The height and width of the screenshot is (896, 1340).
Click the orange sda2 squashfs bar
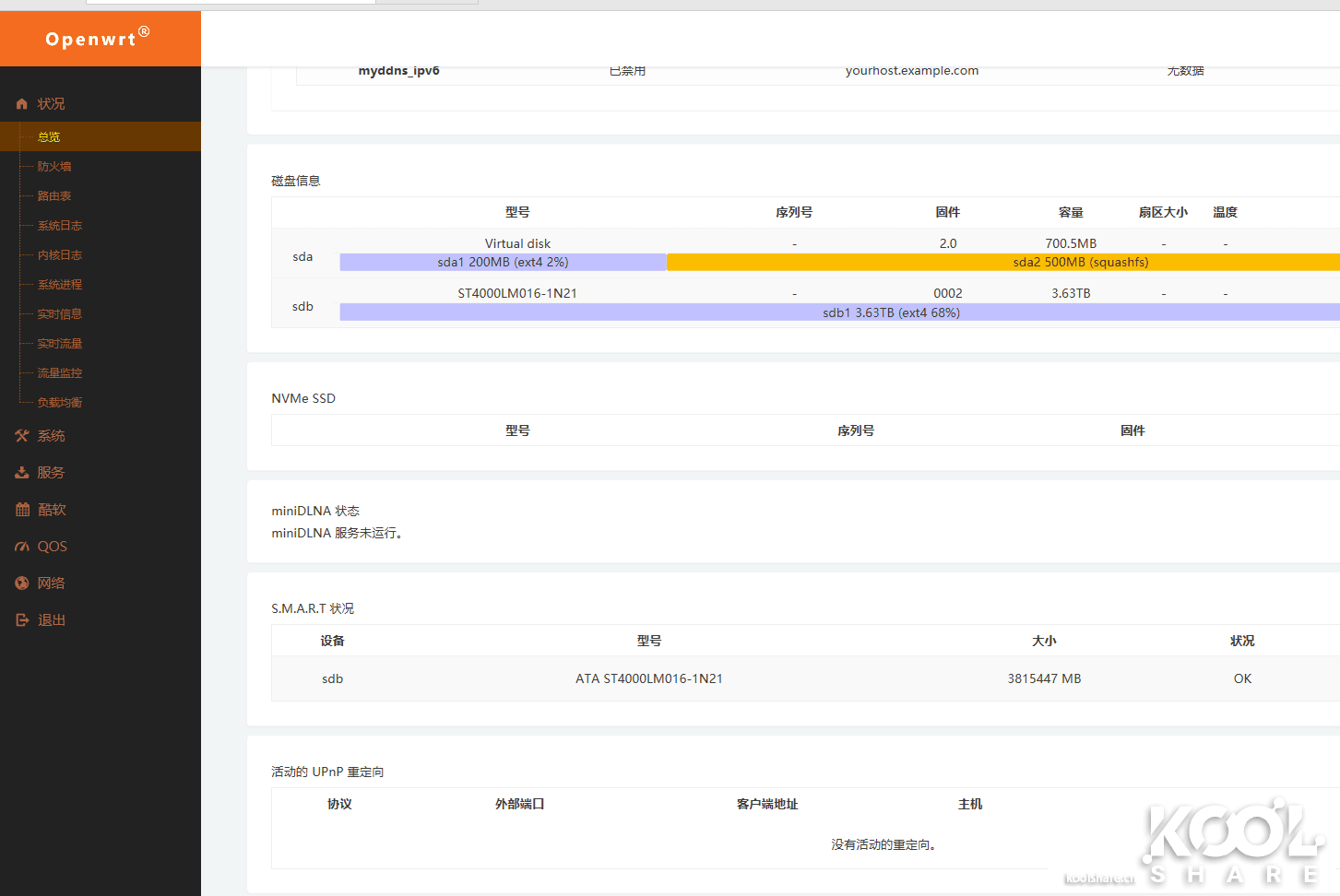(x=1002, y=263)
